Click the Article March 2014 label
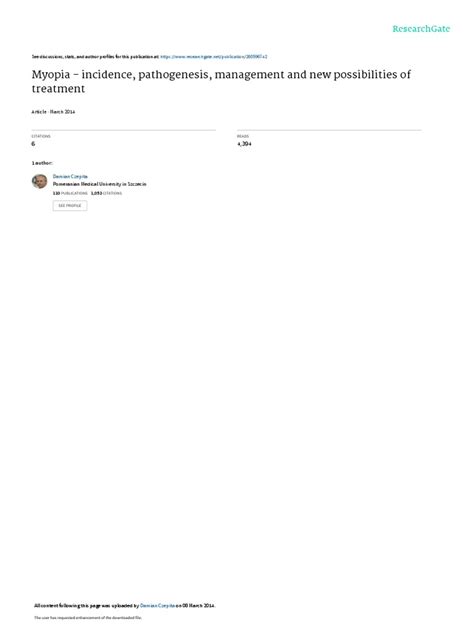The image size is (474, 632). tap(53, 112)
